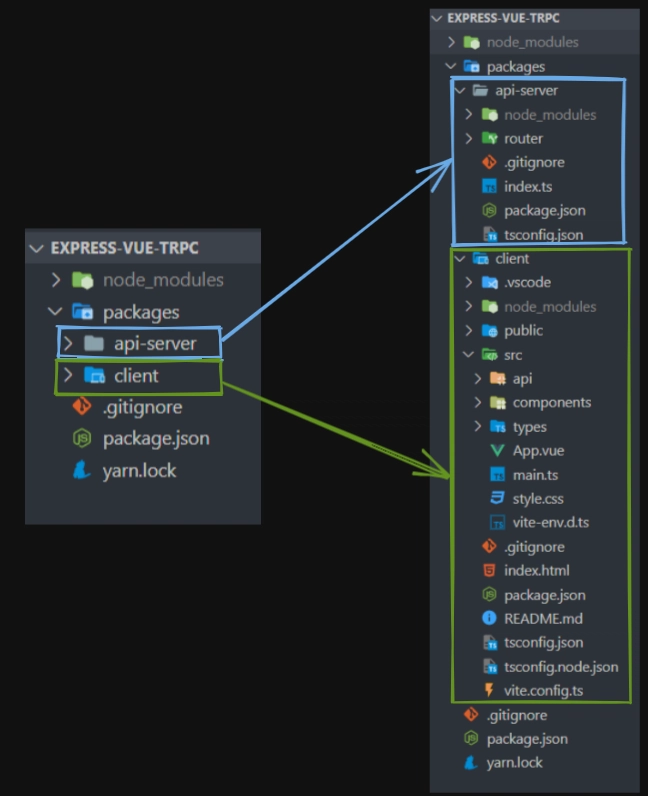Click the router folder icon

[x=489, y=138]
